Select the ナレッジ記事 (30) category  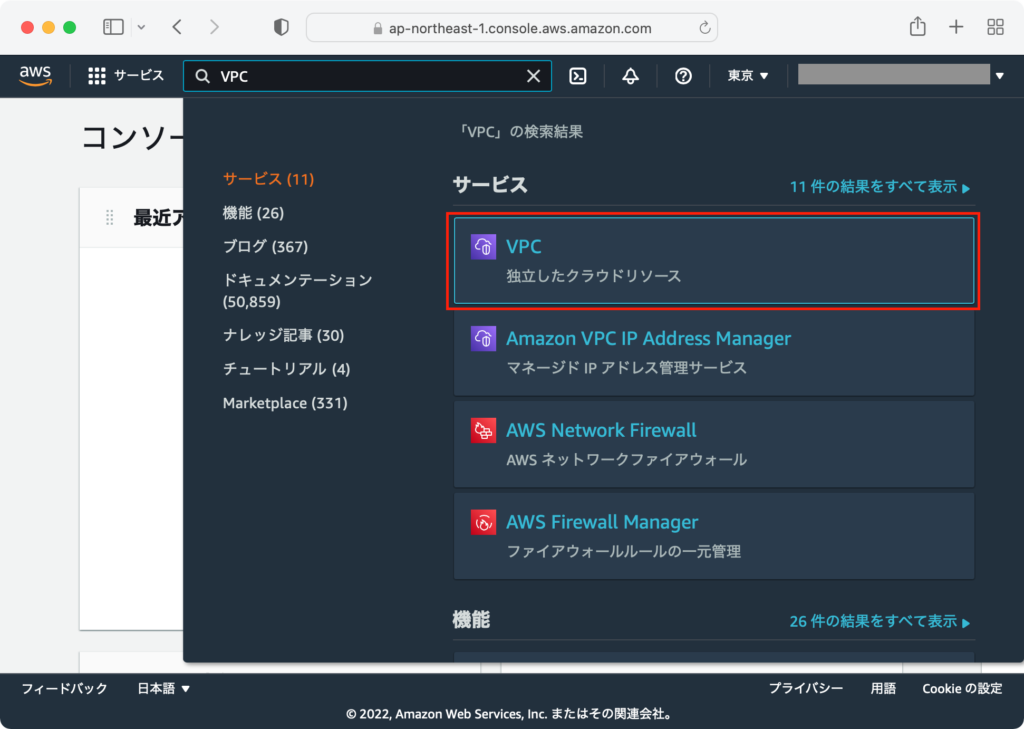tap(283, 335)
